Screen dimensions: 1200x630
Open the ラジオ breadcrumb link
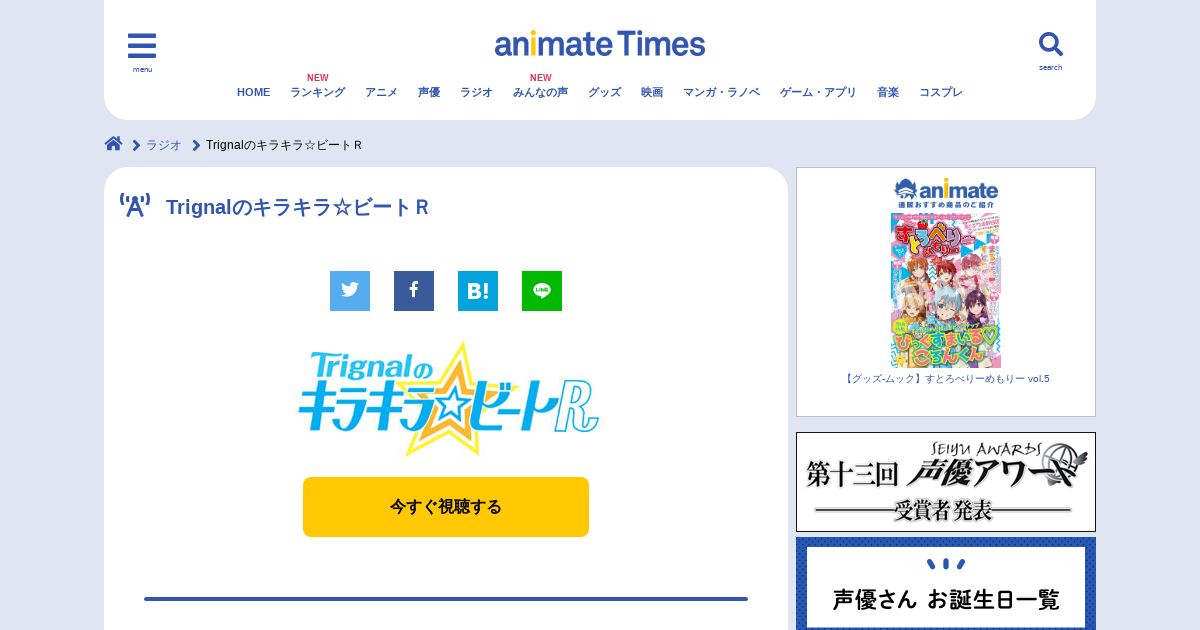click(x=164, y=145)
